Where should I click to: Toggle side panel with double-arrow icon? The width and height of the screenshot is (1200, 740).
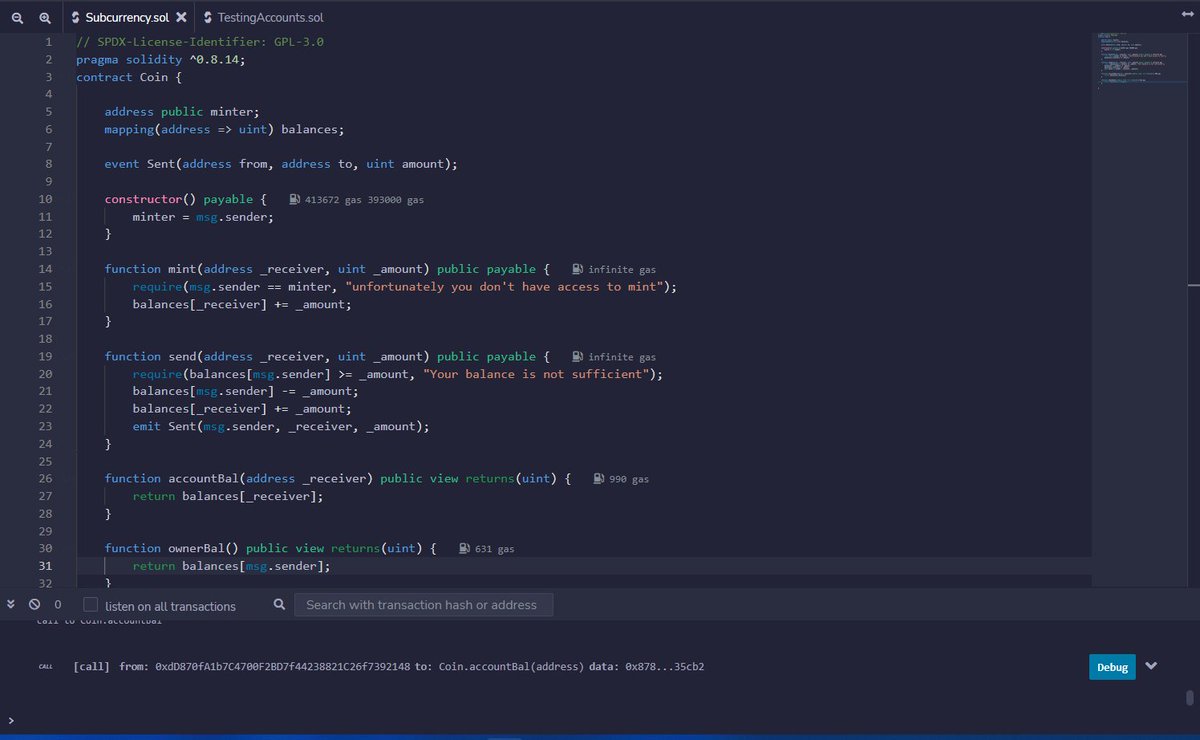(x=1187, y=14)
